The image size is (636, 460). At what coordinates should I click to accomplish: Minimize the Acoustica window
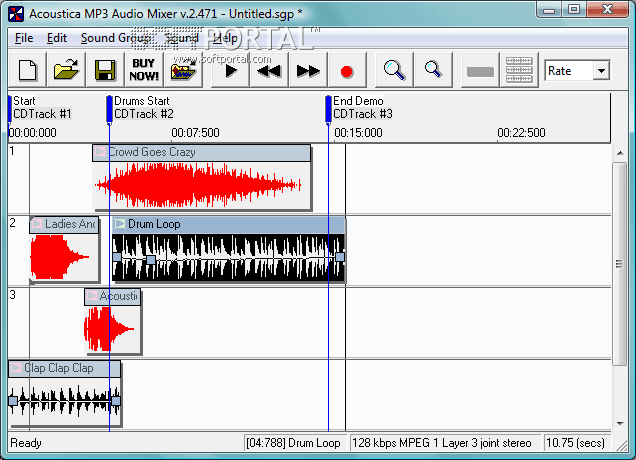(549, 10)
